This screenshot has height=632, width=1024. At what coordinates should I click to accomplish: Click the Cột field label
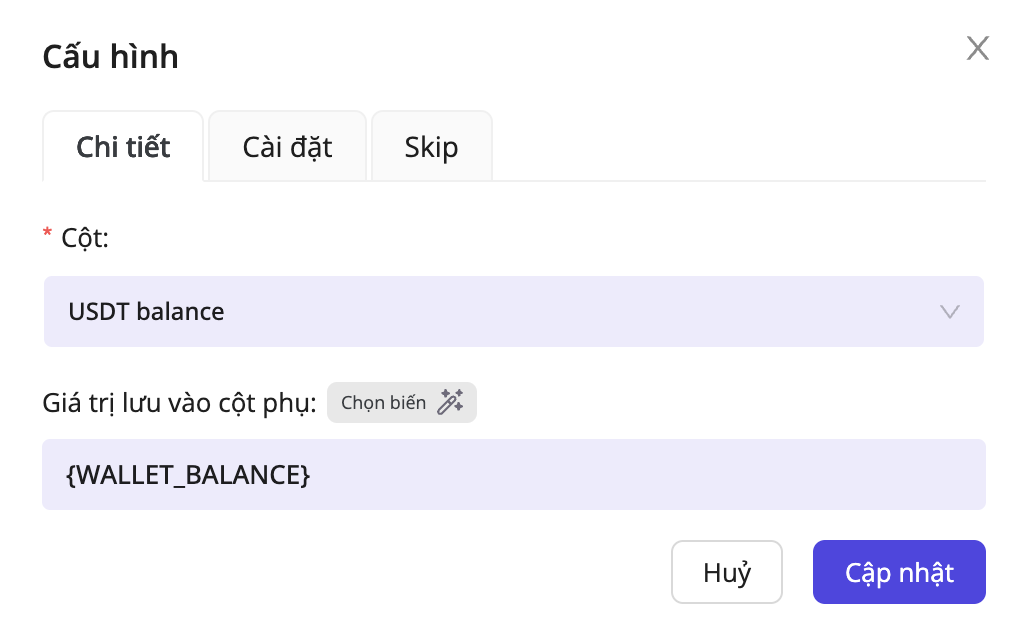coord(84,238)
